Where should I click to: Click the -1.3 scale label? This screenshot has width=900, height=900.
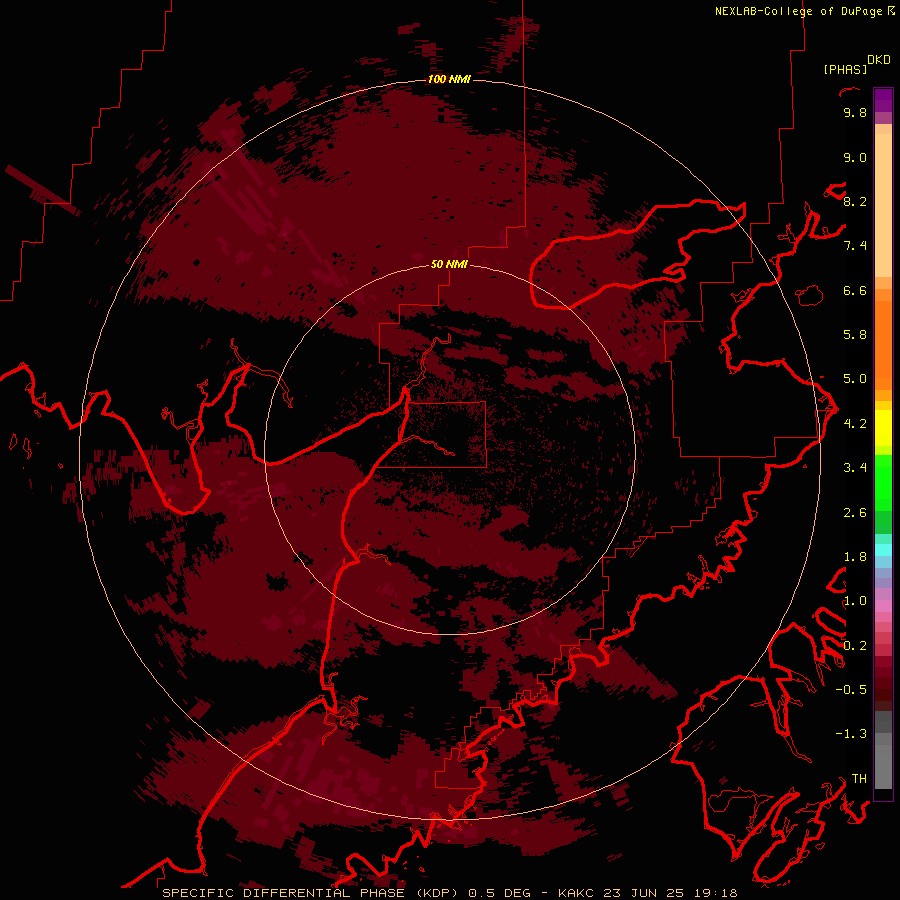pyautogui.click(x=851, y=734)
